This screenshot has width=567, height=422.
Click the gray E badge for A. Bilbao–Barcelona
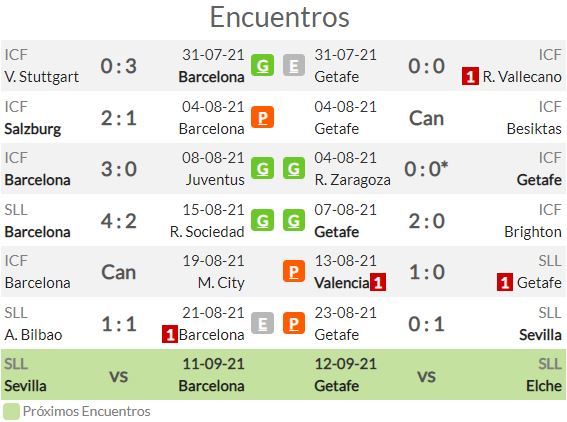[263, 323]
